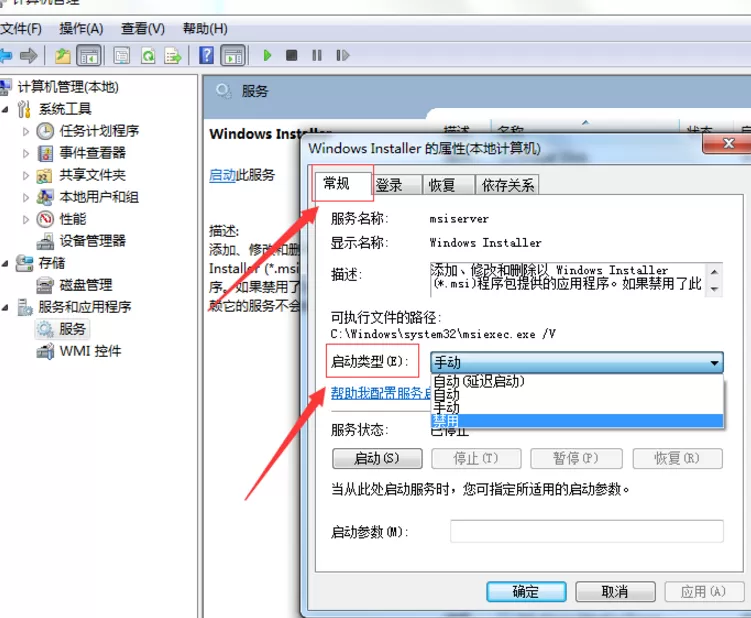This screenshot has height=618, width=751.
Task: Switch to 依存关系 tab
Action: [508, 185]
